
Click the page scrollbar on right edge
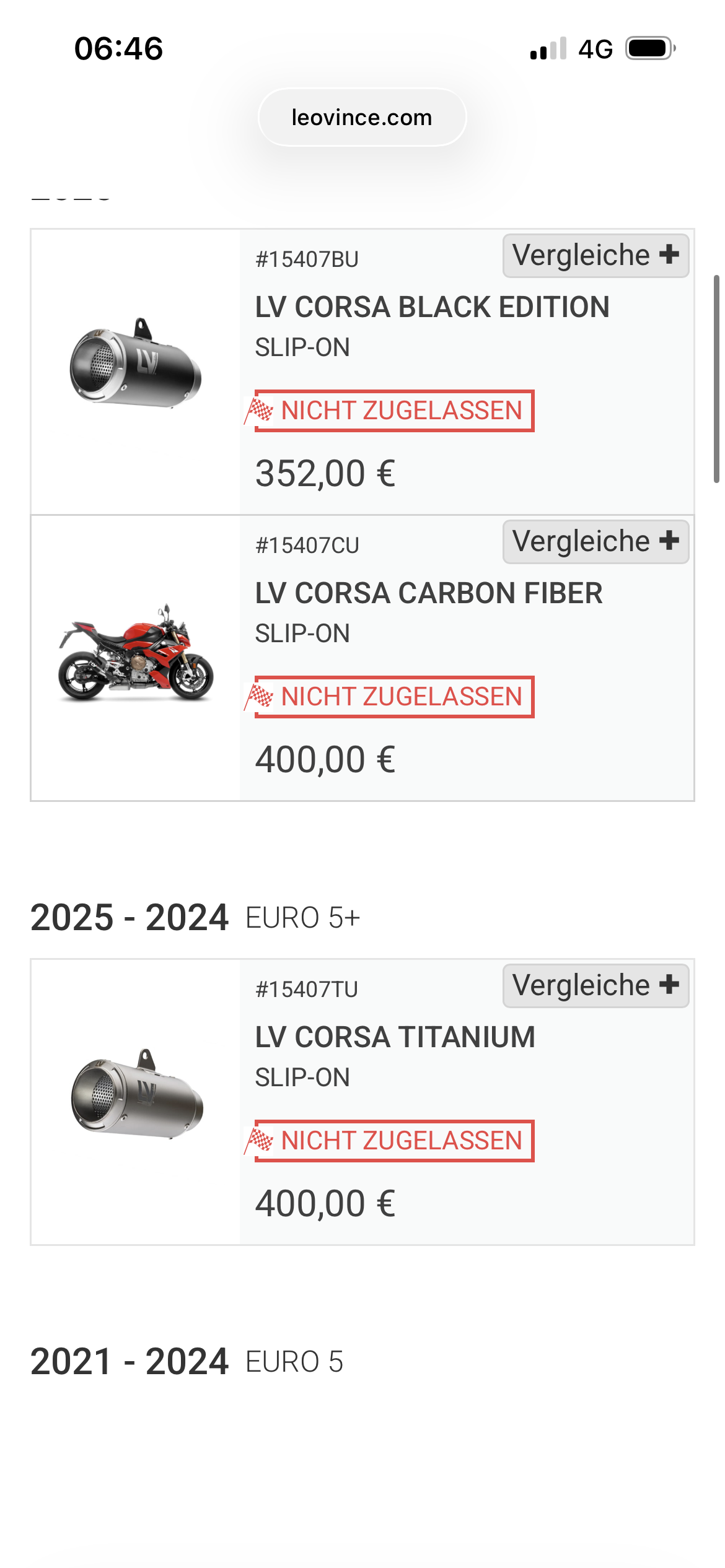coord(716,379)
